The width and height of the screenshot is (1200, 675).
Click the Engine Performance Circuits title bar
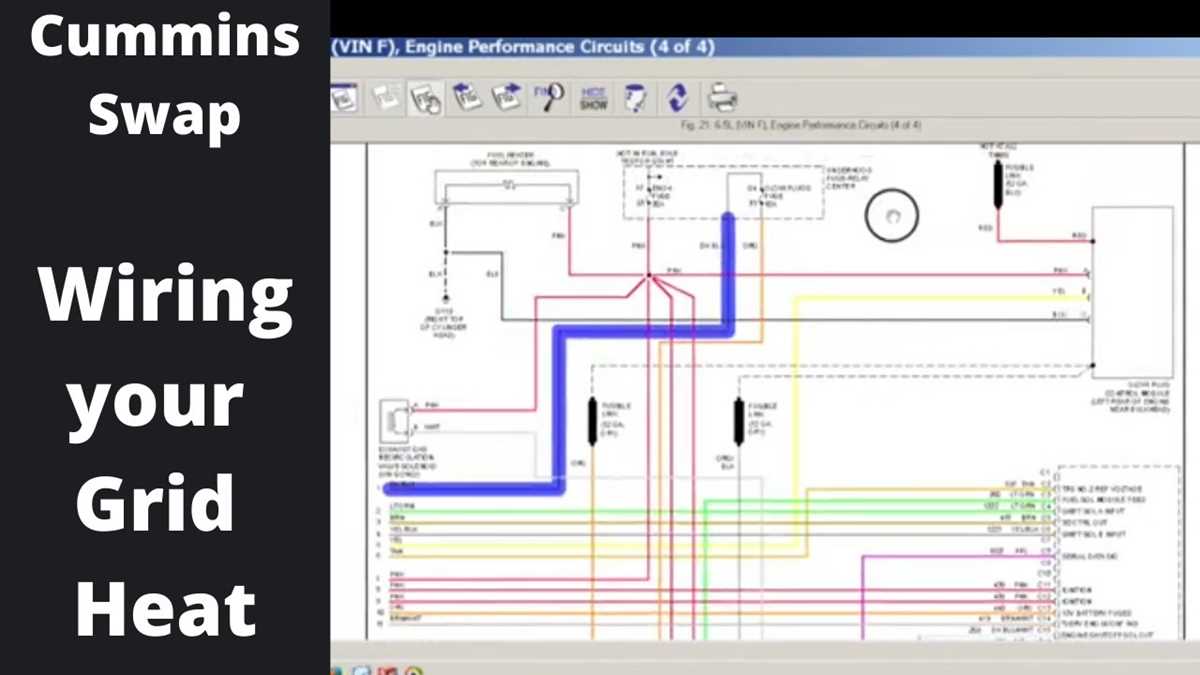click(765, 47)
